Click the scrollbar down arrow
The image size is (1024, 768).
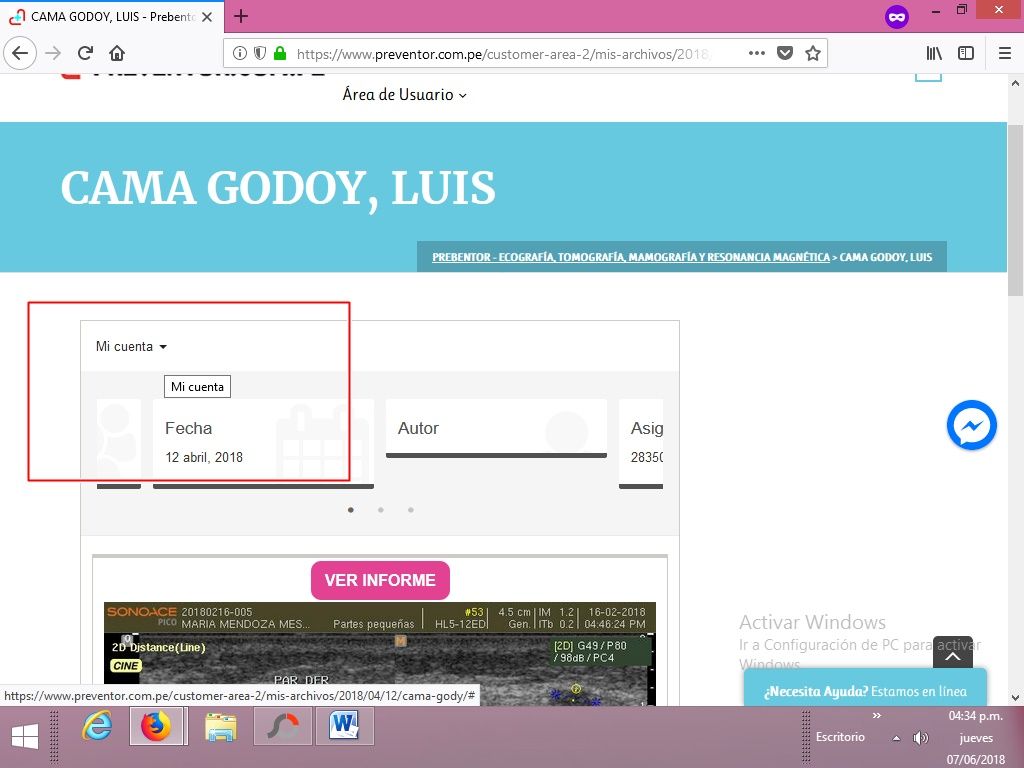1015,697
